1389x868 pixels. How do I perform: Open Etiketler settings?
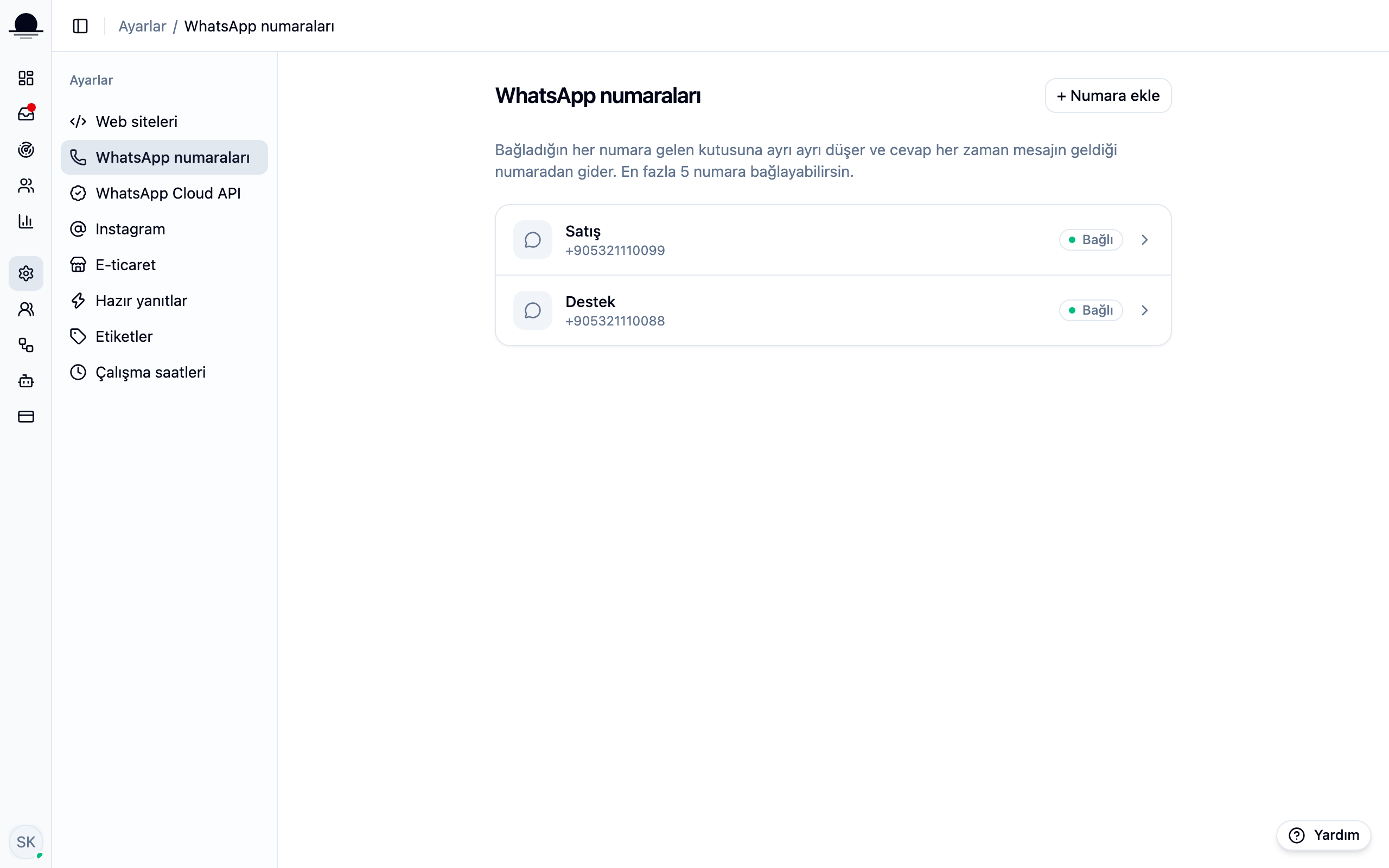(164, 336)
